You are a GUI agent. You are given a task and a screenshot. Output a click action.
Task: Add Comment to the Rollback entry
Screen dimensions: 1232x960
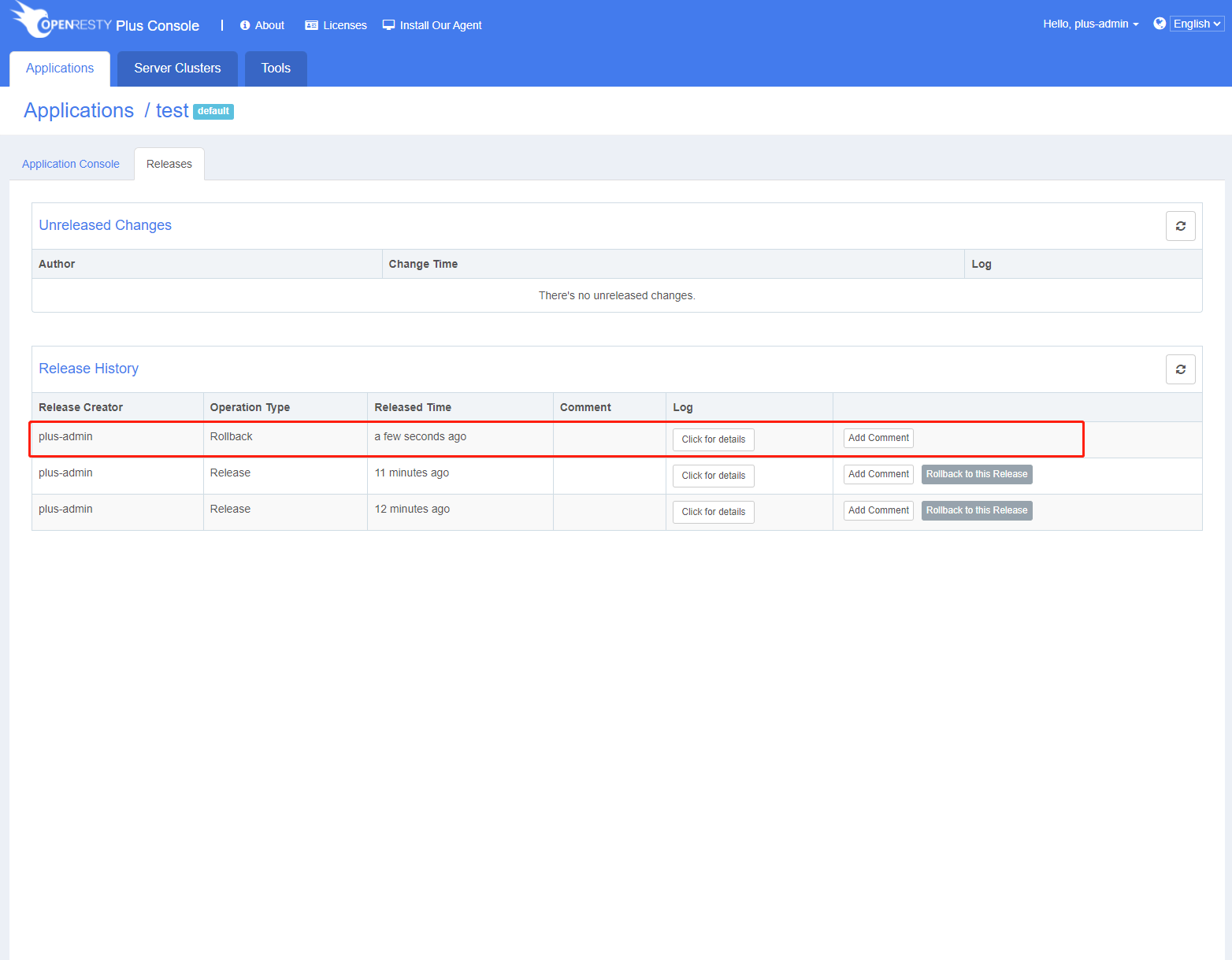[878, 438]
